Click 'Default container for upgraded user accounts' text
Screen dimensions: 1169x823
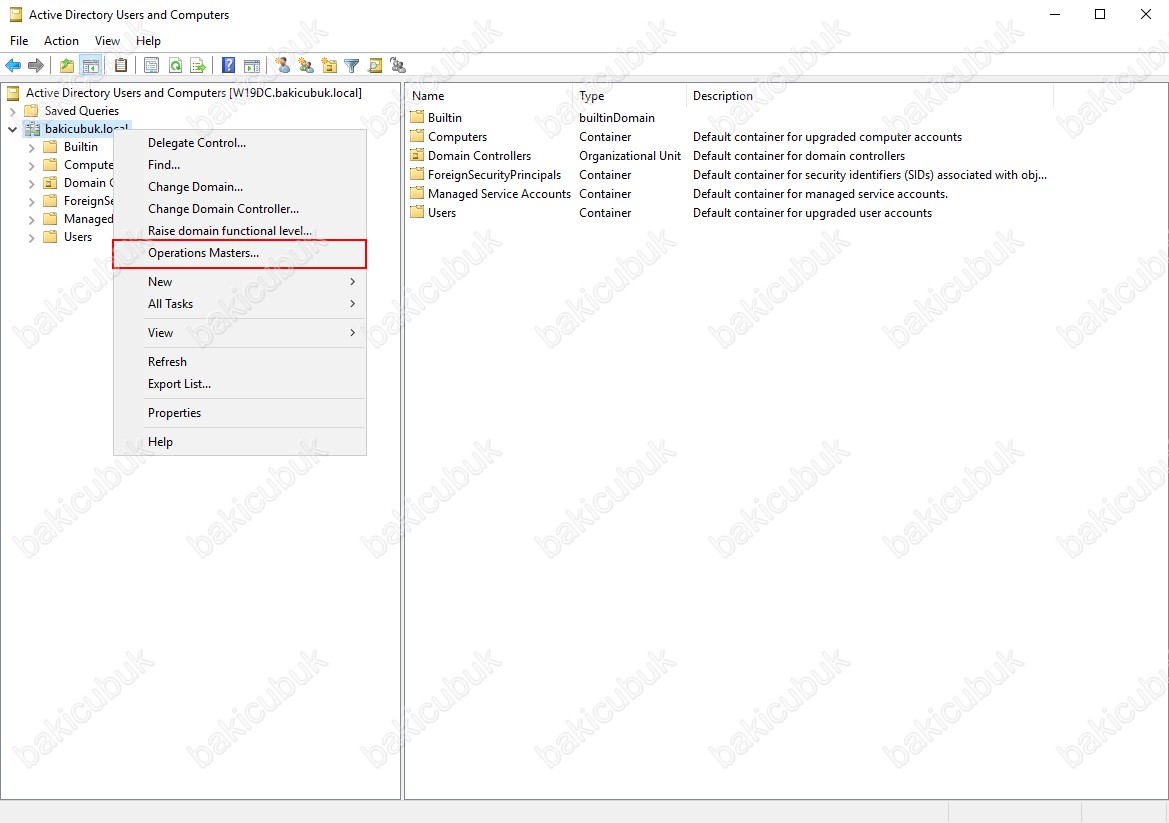point(812,213)
